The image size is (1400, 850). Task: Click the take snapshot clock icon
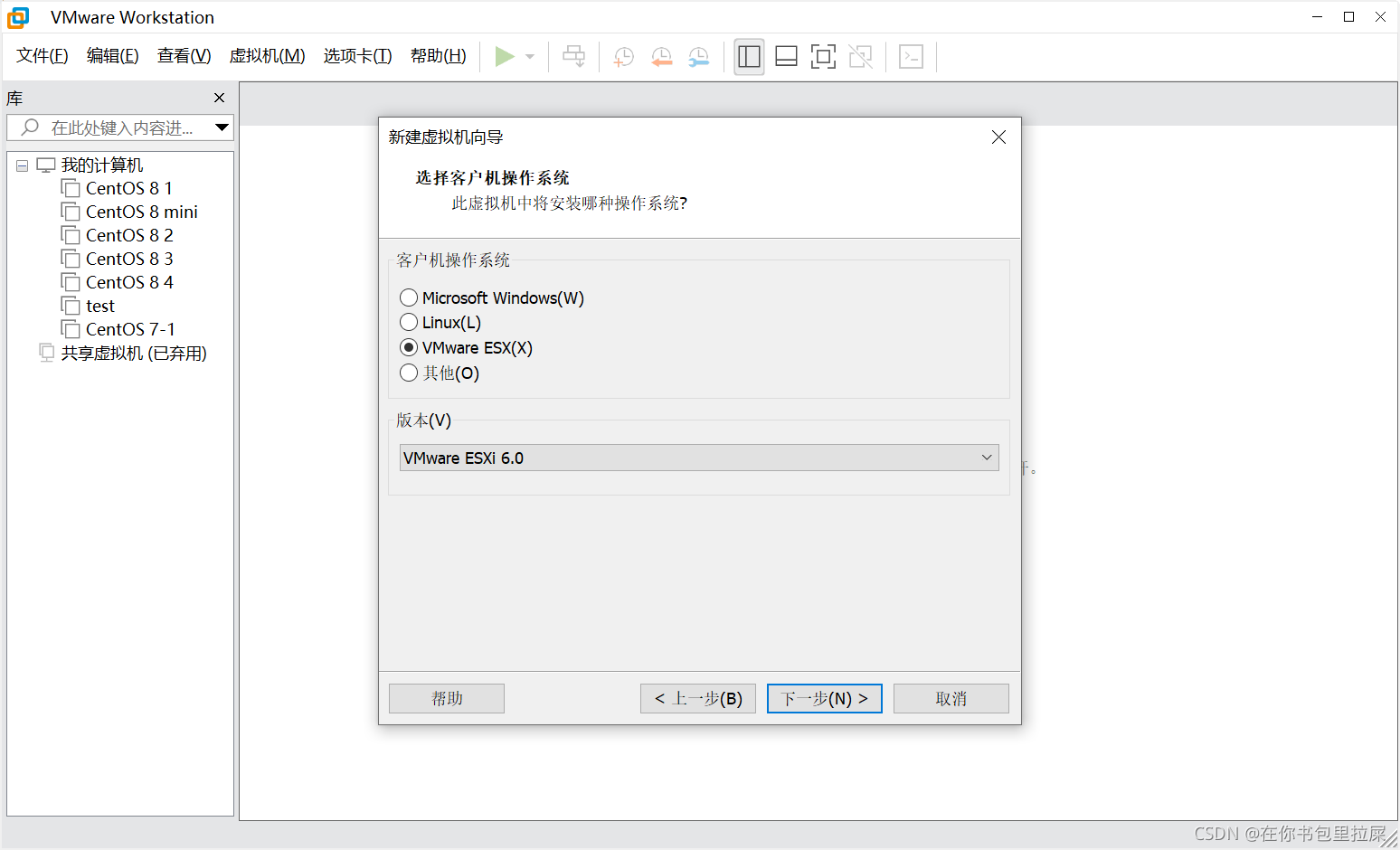coord(624,56)
